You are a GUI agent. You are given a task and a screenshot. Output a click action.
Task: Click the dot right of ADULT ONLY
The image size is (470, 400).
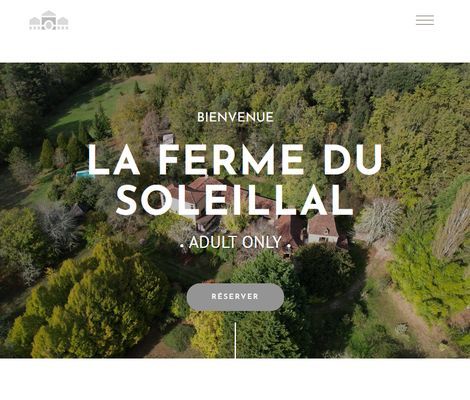point(289,246)
